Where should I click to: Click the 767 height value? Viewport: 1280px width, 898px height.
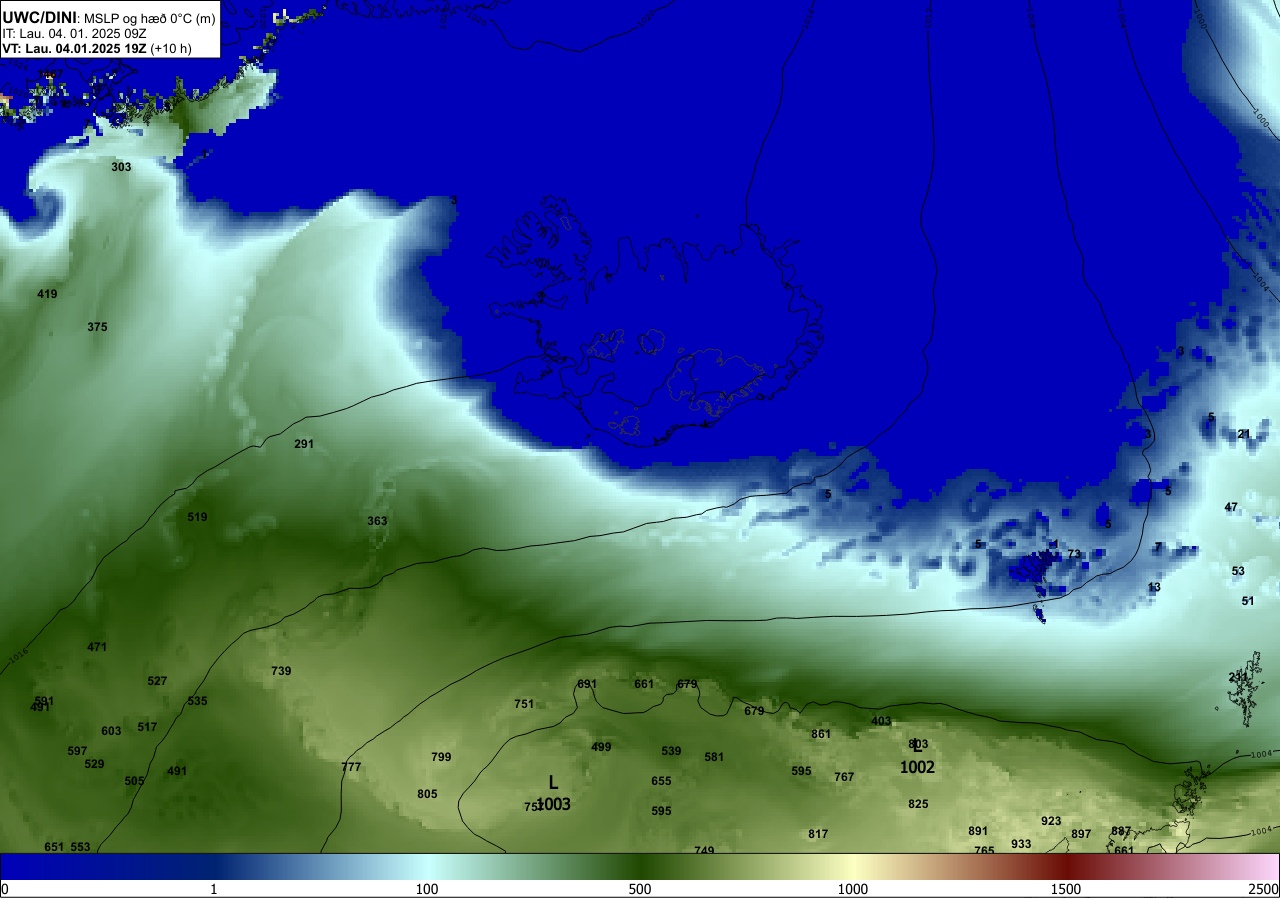(844, 777)
